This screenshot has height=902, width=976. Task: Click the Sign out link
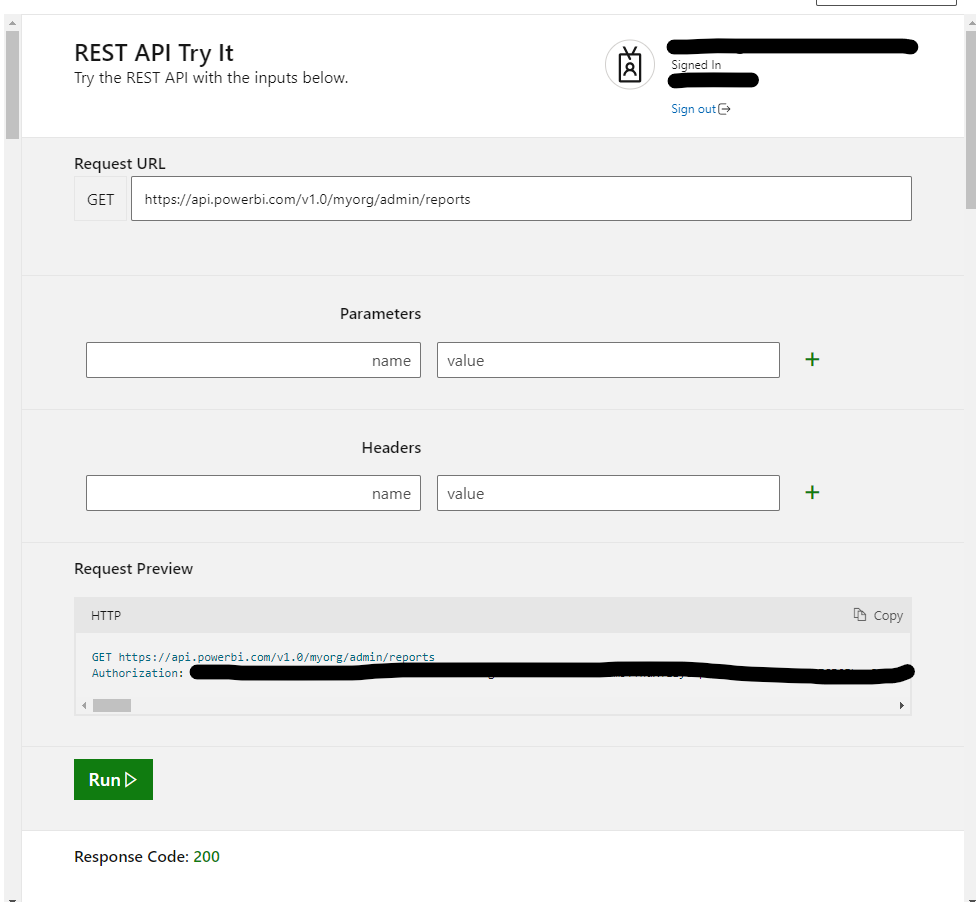(x=700, y=109)
